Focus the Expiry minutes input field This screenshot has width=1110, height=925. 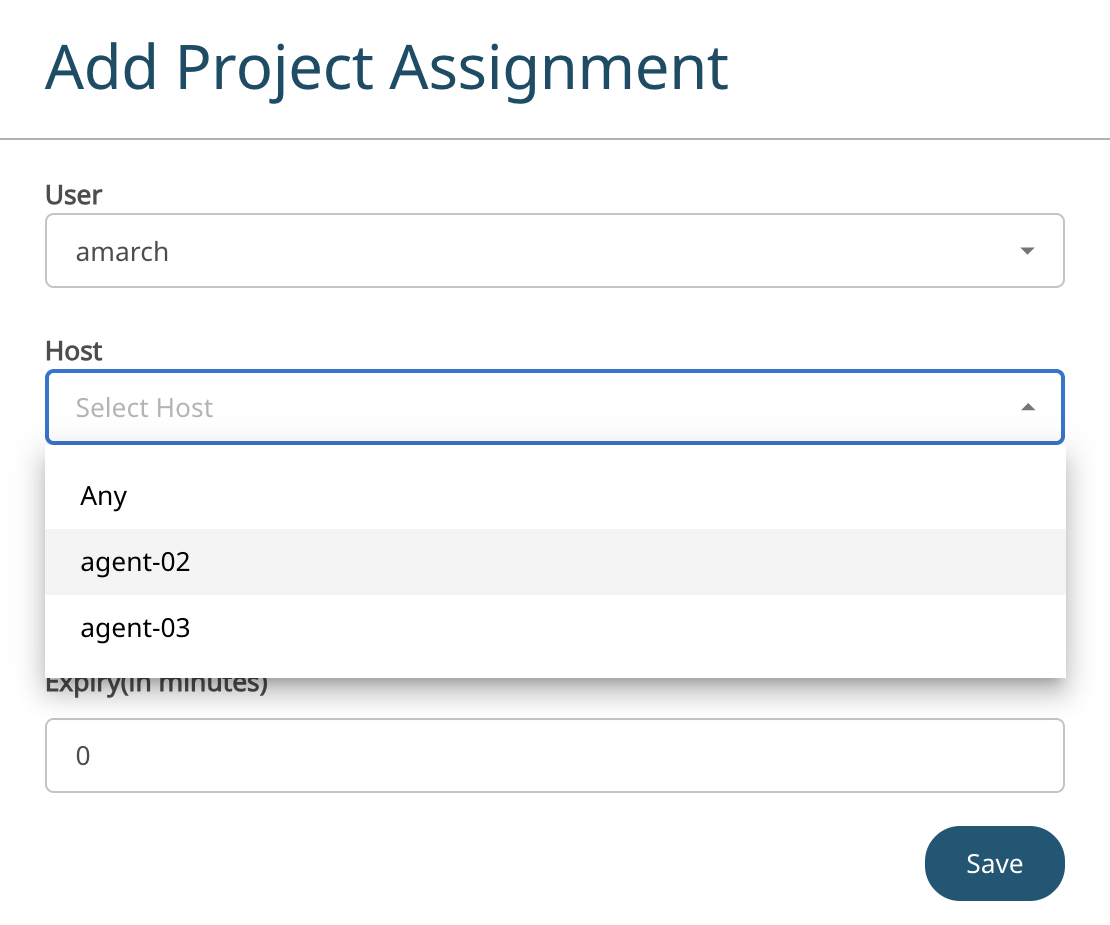[554, 755]
